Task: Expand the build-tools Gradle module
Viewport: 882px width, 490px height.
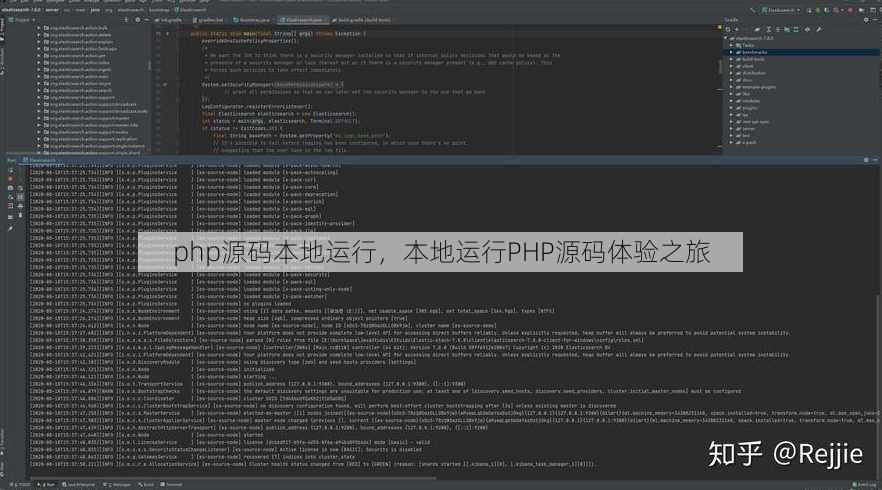Action: pos(731,59)
